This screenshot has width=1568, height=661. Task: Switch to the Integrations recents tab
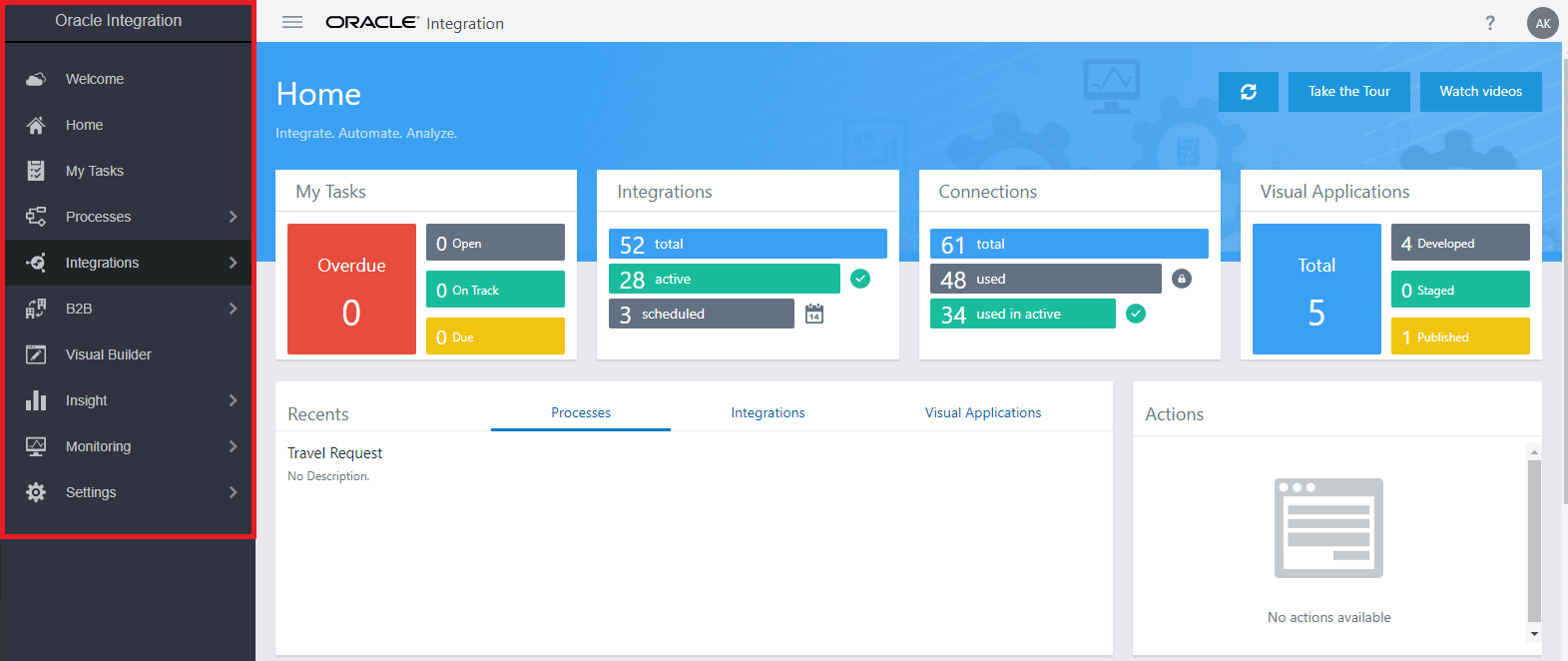768,412
